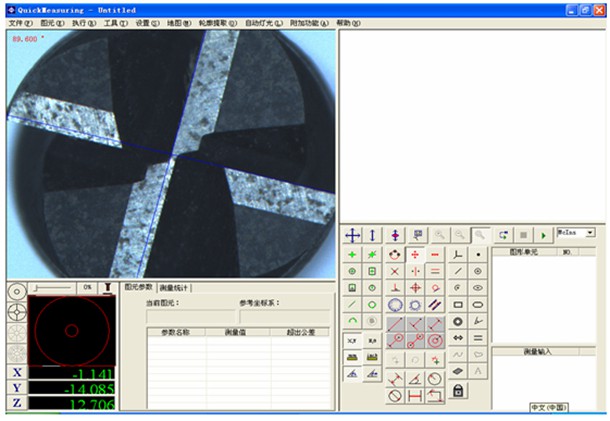Pick the green arc measuring tool
The image size is (610, 421).
pyautogui.click(x=352, y=321)
